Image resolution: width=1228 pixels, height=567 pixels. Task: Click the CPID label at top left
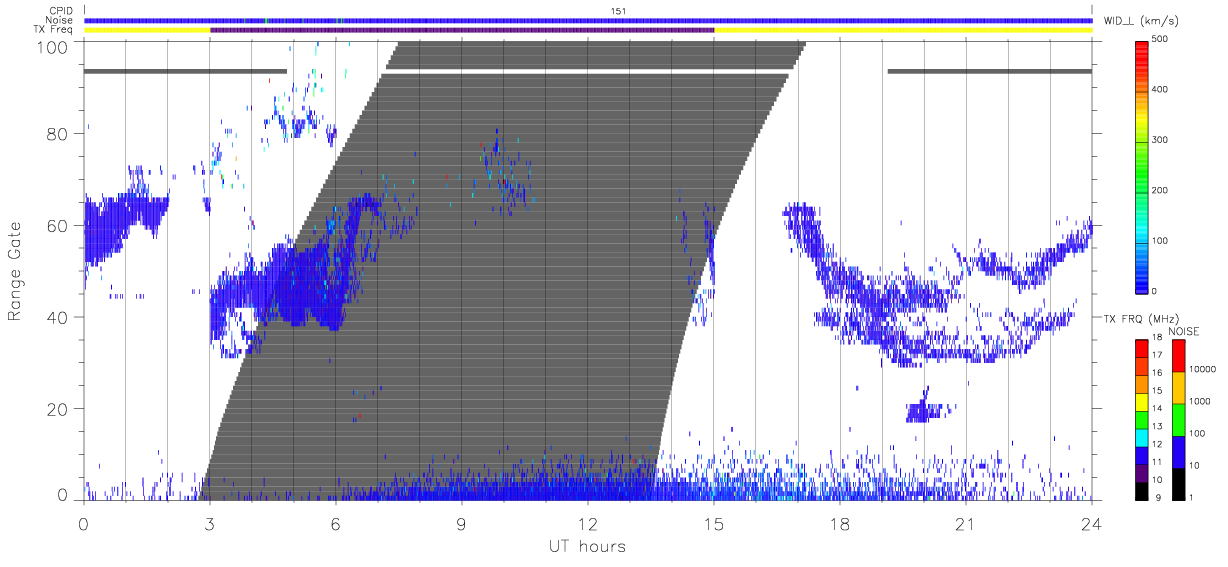pos(61,10)
